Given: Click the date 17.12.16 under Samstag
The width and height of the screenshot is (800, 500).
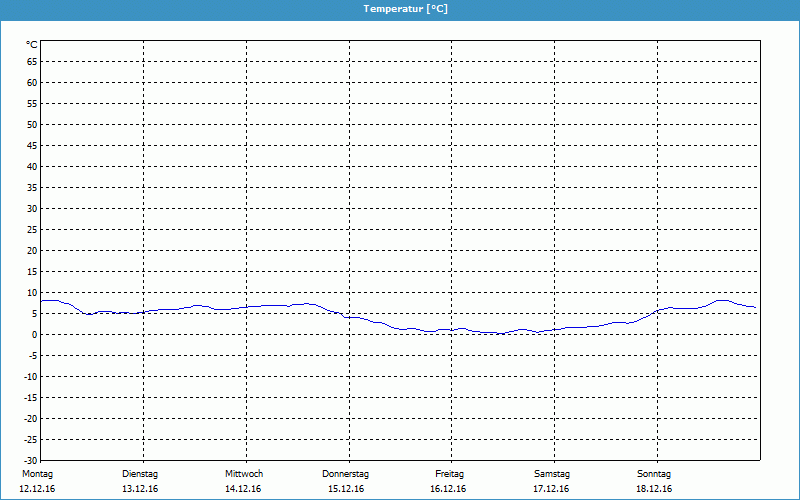Looking at the screenshot, I should (x=552, y=489).
